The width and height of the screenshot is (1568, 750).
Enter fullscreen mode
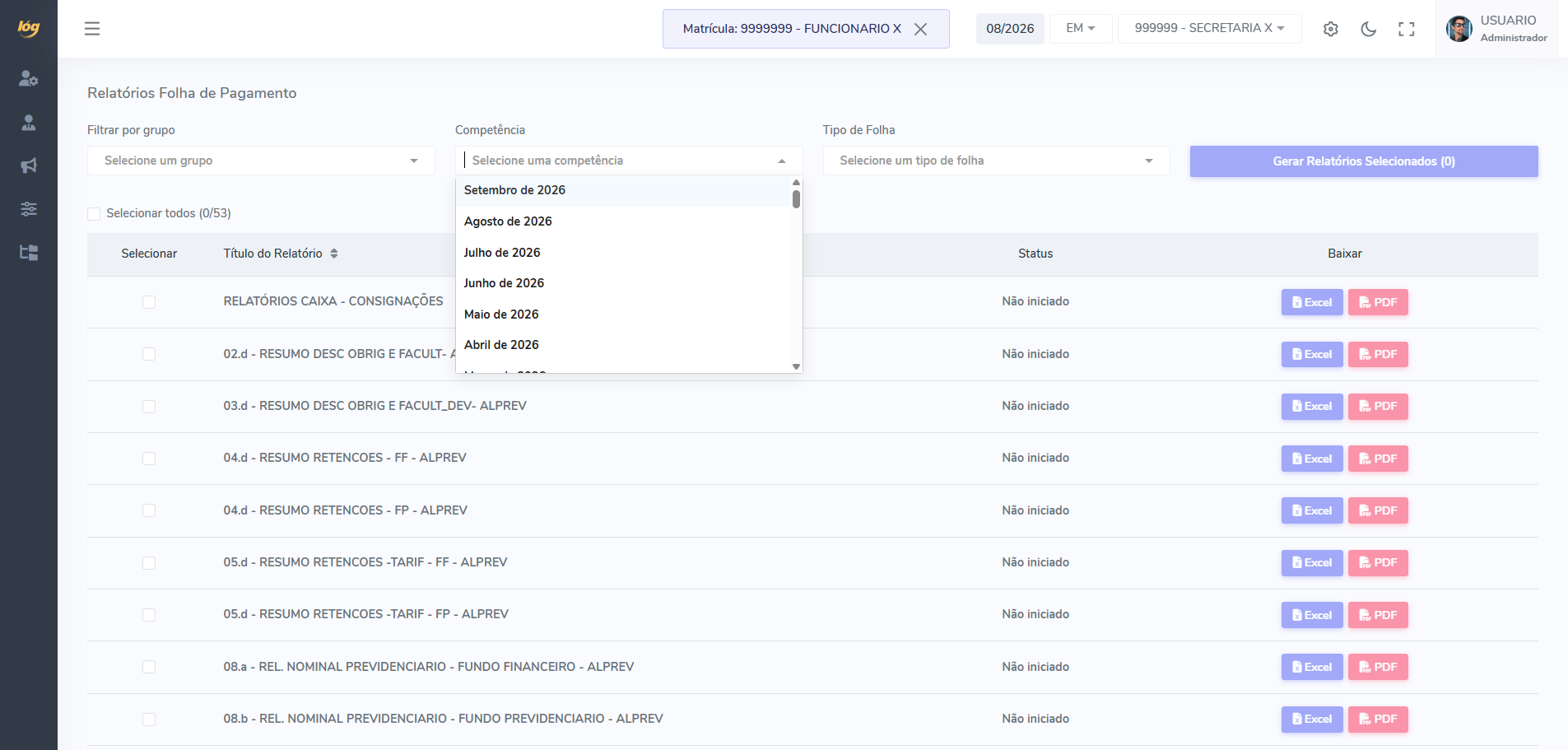(x=1407, y=29)
